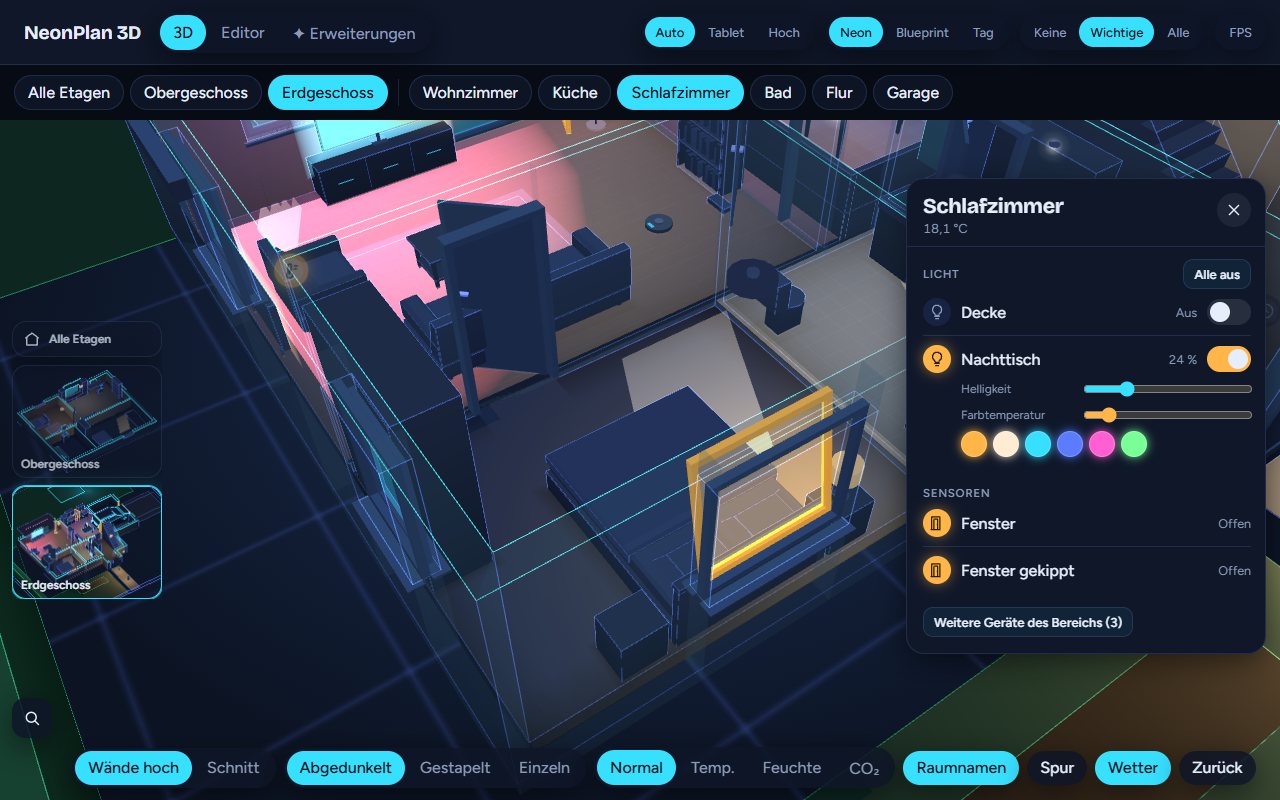Image resolution: width=1280 pixels, height=800 pixels.
Task: Click the Fenster gekippt sensor icon
Action: pos(937,570)
